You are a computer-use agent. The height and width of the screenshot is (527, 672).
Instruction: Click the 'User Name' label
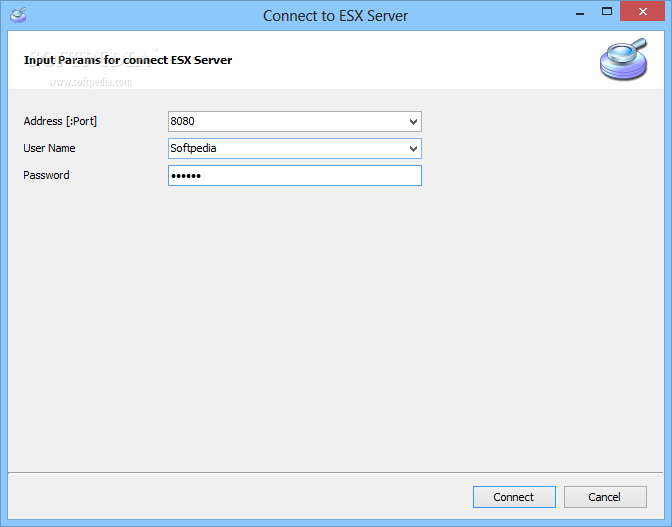[x=49, y=148]
